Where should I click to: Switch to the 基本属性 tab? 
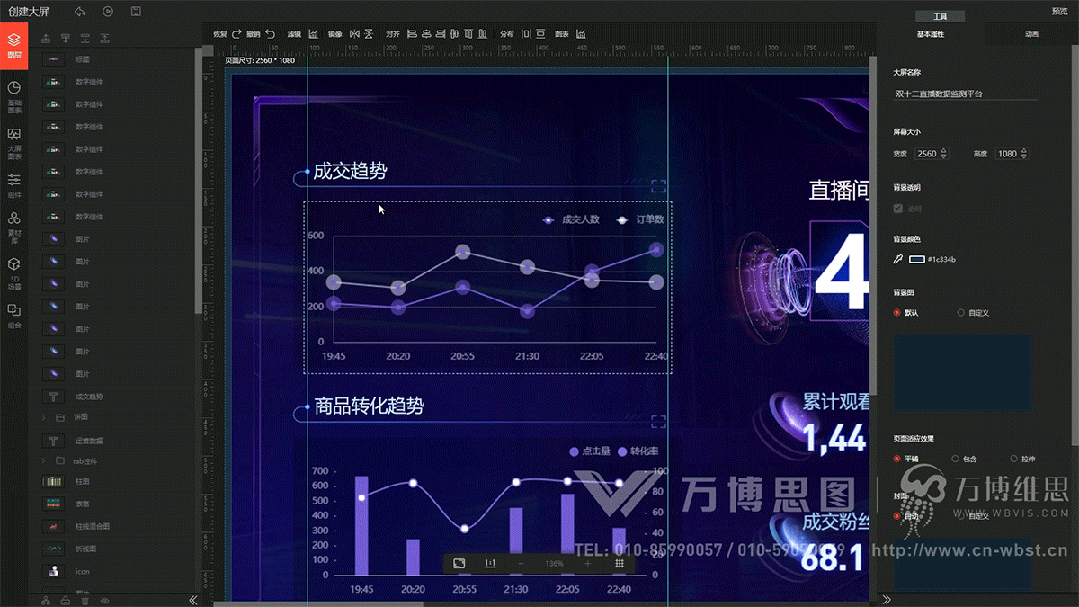coord(930,34)
